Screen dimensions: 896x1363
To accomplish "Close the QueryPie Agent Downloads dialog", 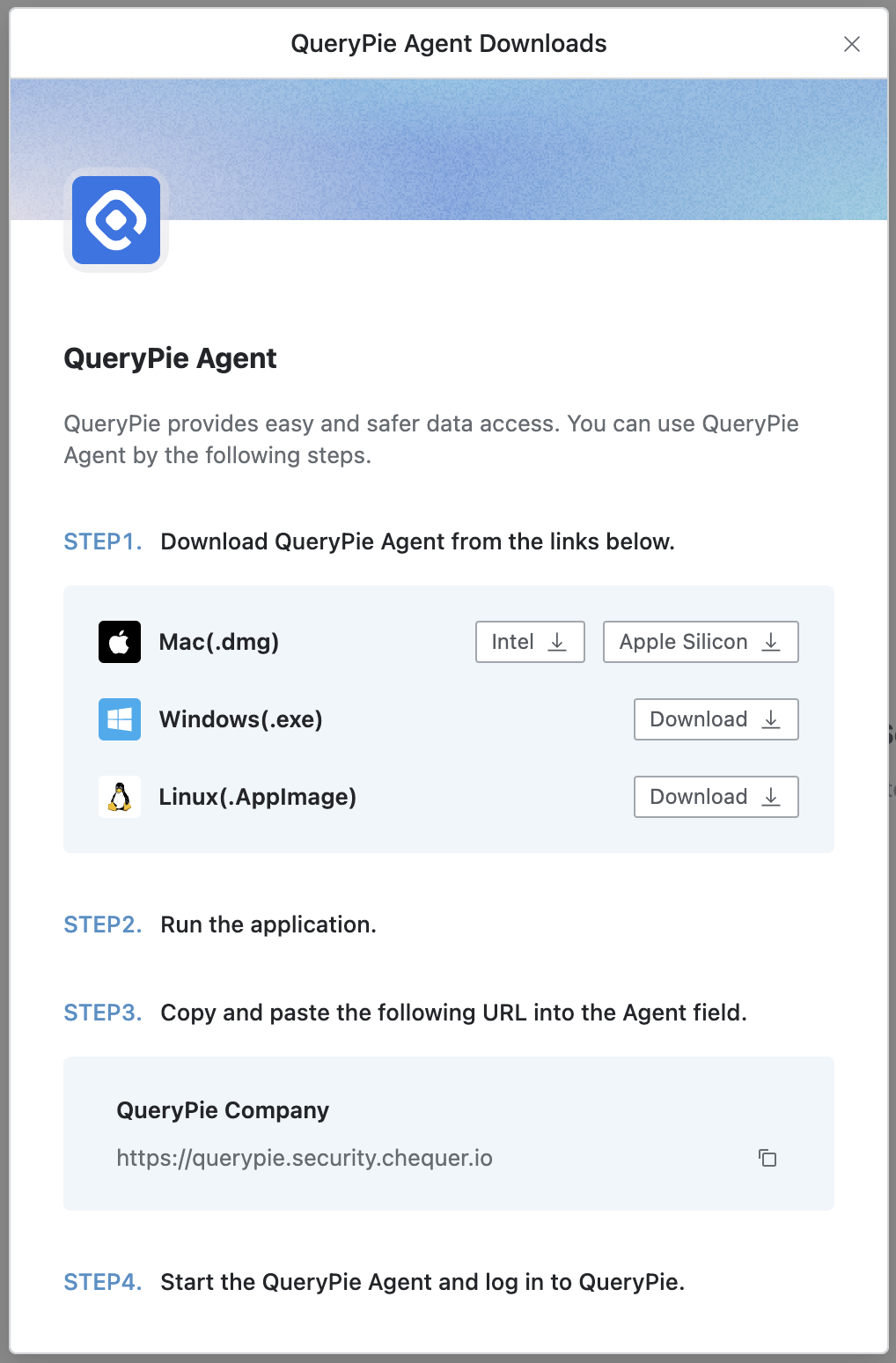I will (x=852, y=44).
